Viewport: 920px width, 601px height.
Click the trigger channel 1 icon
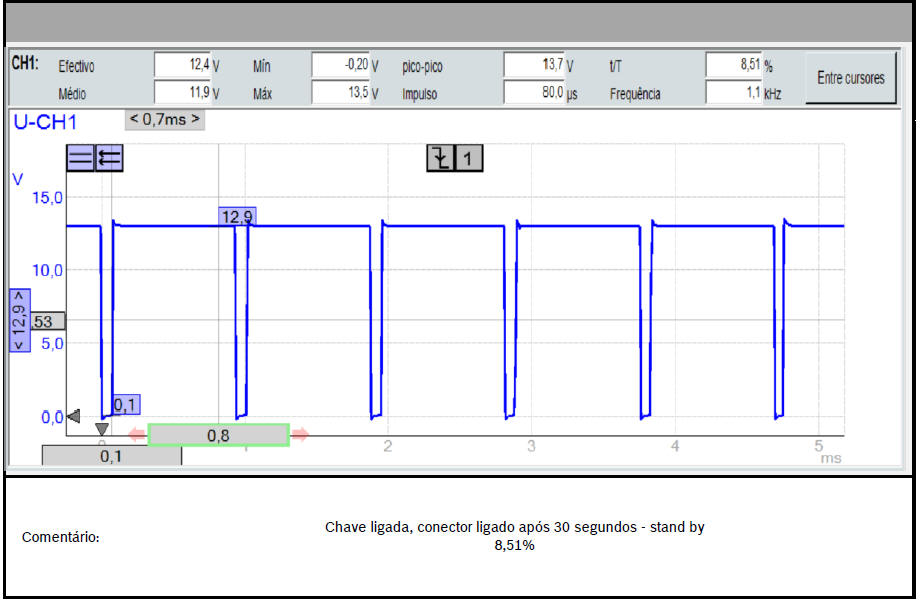(x=469, y=158)
